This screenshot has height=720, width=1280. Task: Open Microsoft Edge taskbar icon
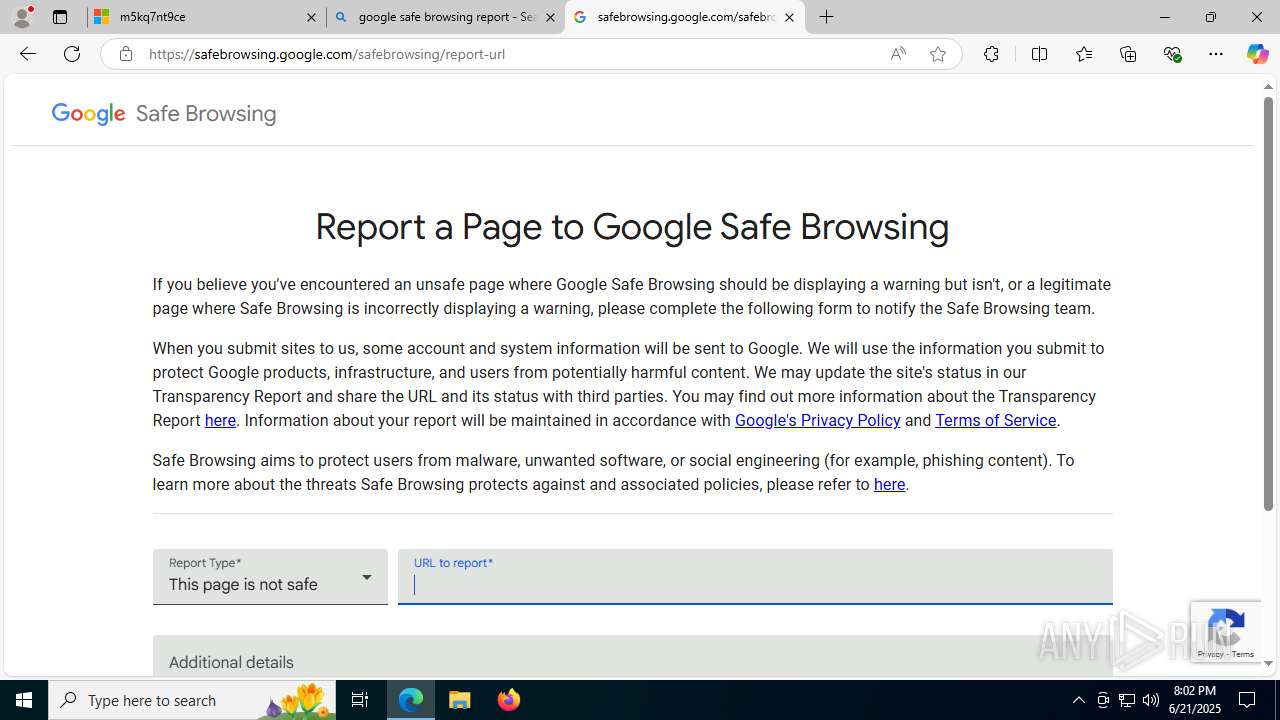(x=411, y=700)
